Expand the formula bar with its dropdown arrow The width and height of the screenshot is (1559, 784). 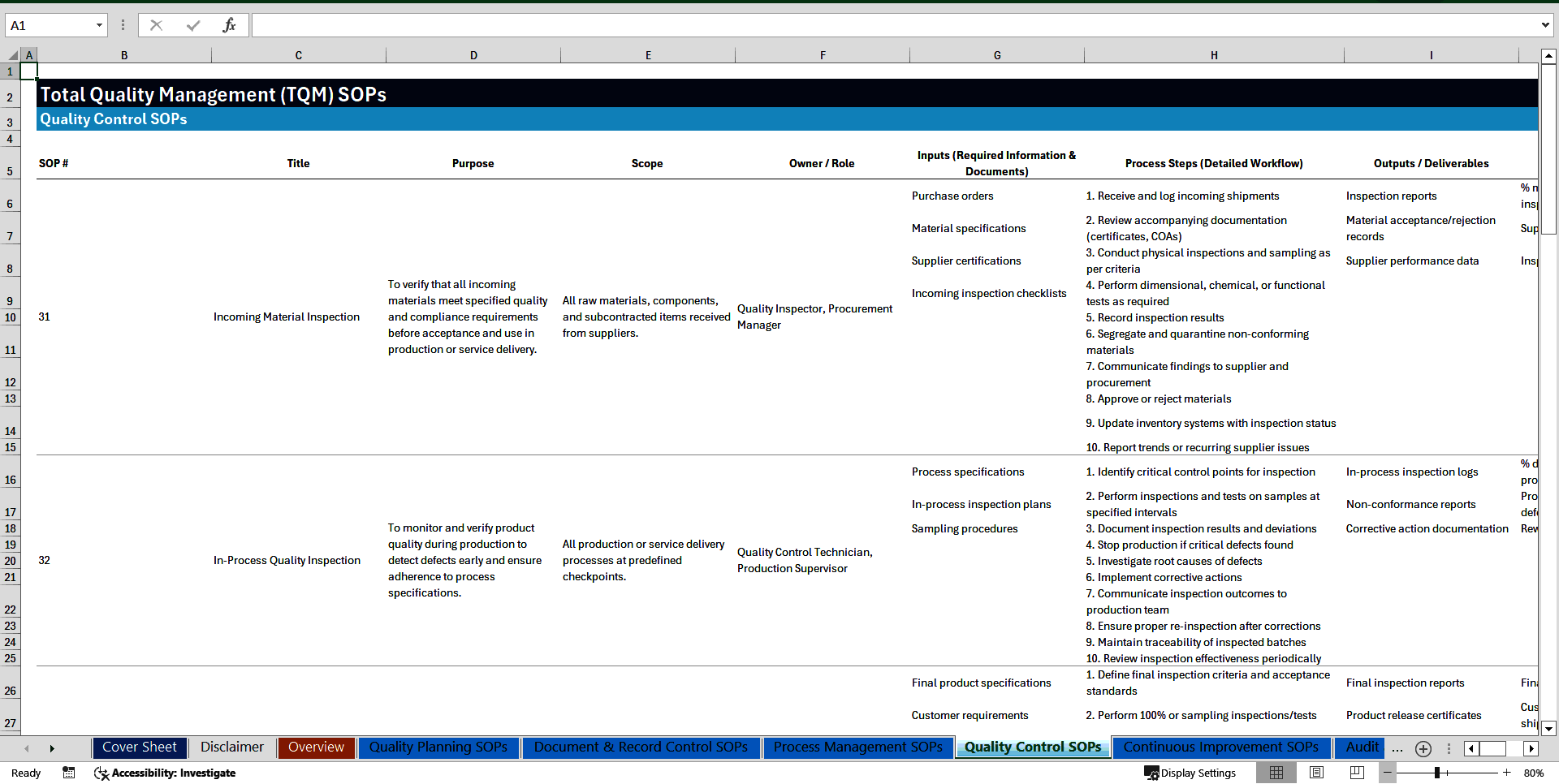pos(1545,24)
